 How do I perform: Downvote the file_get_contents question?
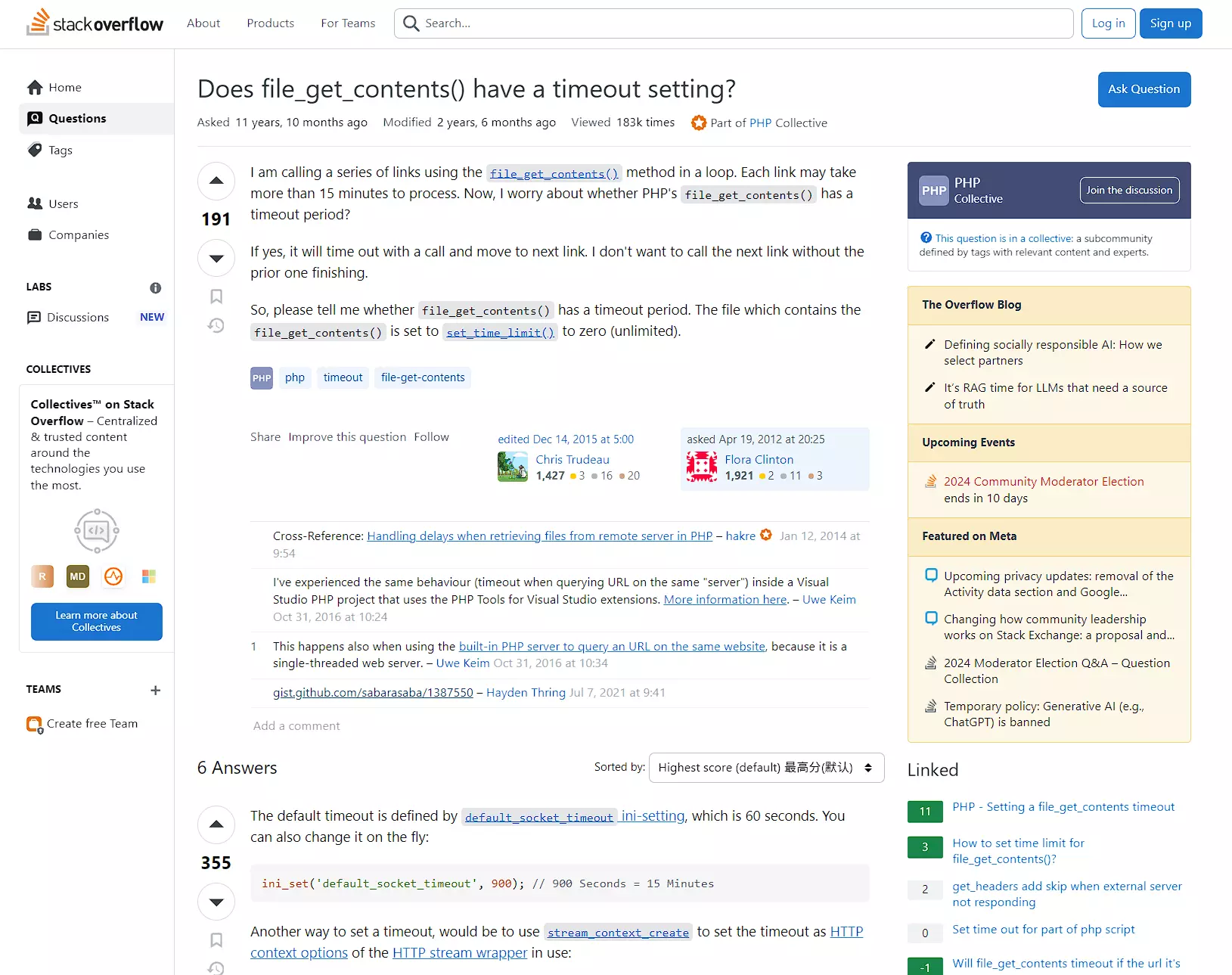click(x=216, y=259)
